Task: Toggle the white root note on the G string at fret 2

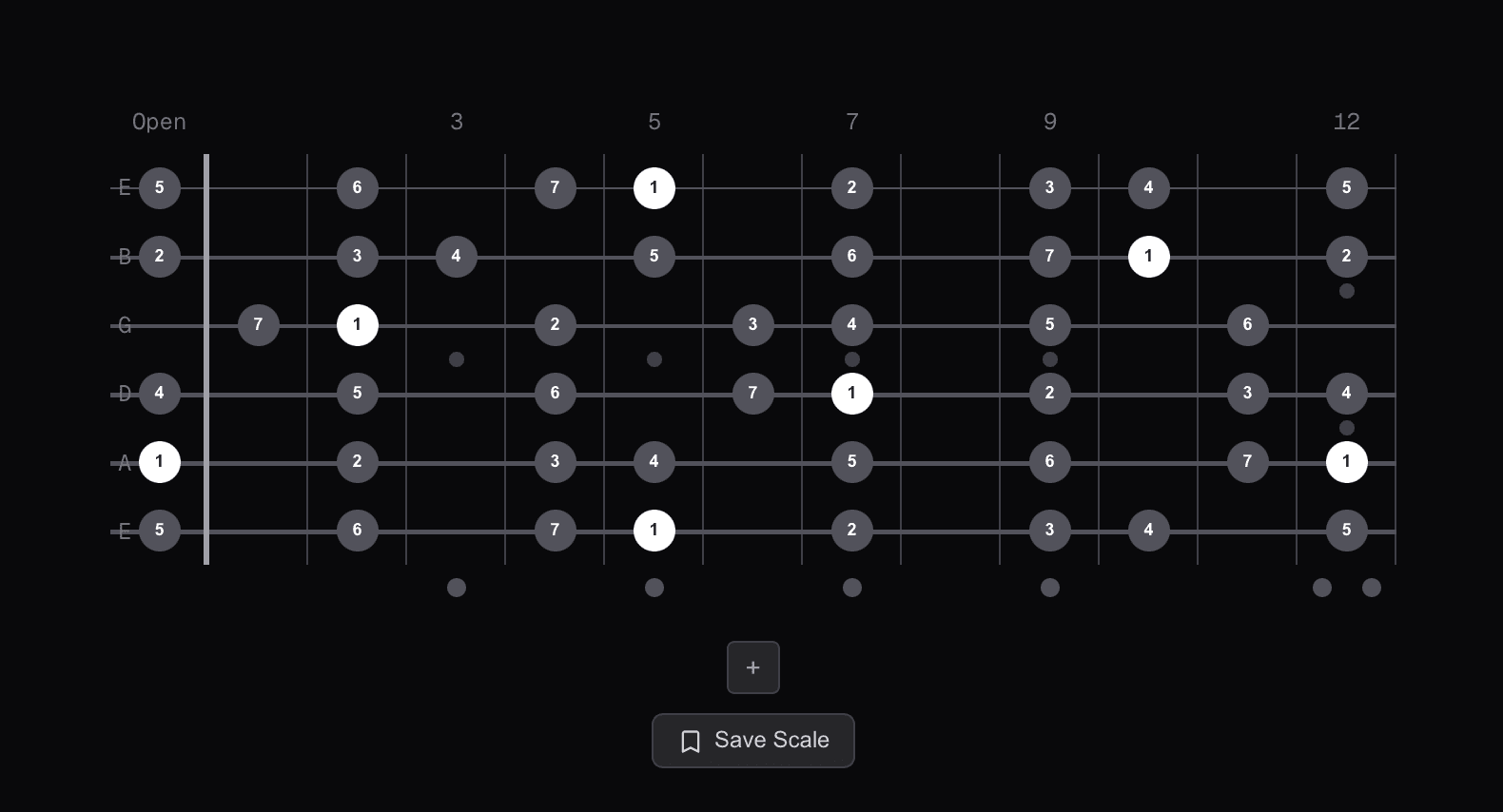Action: tap(357, 324)
